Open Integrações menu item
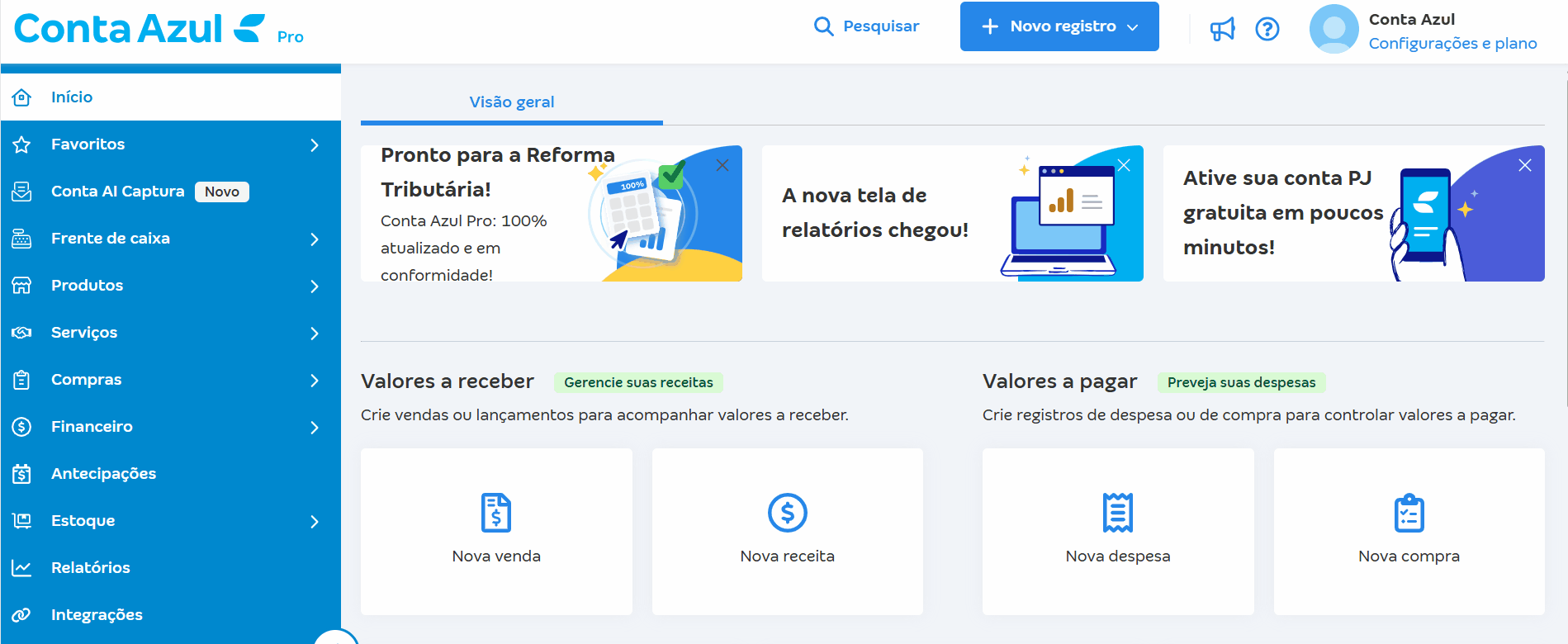The height and width of the screenshot is (644, 1568). [x=171, y=615]
